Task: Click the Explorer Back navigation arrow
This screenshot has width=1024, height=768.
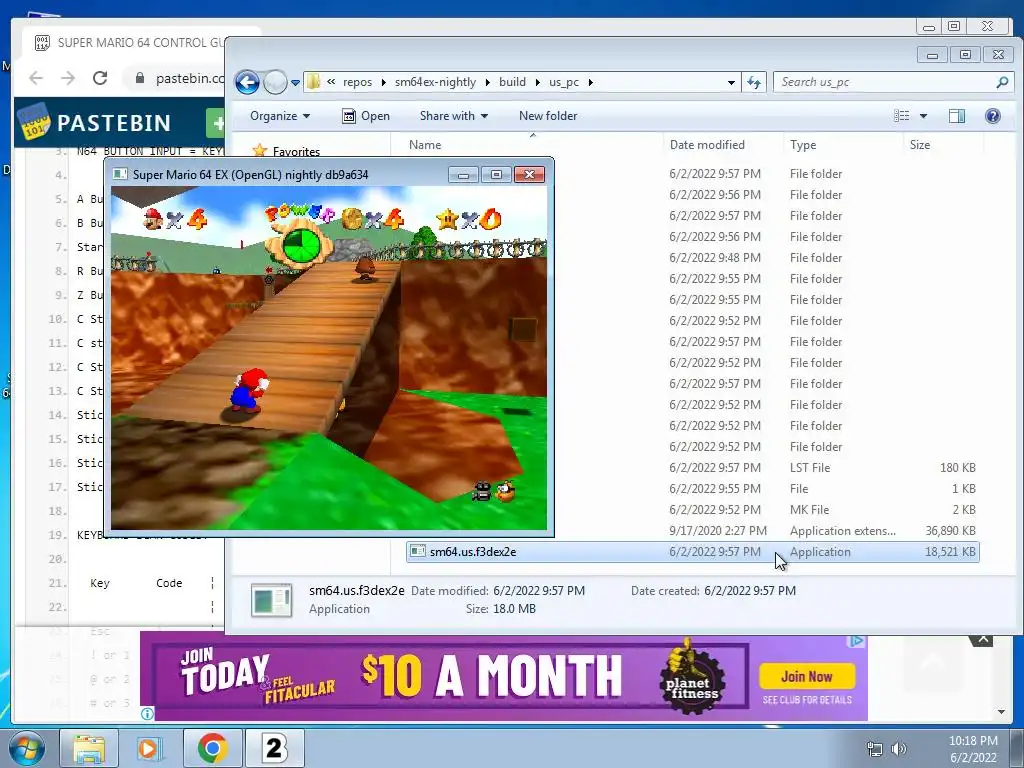Action: click(x=247, y=82)
